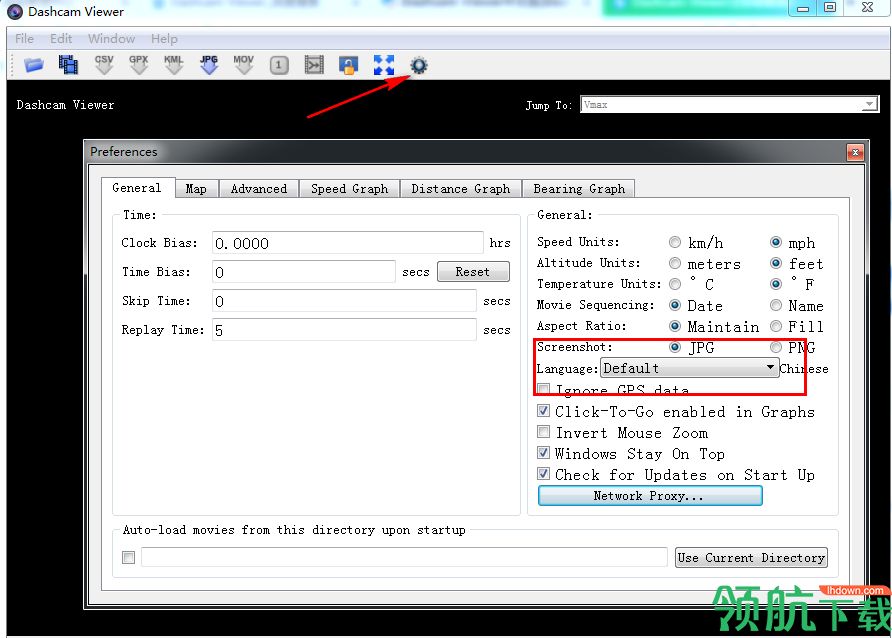Export clip using the MOV icon

[x=243, y=65]
